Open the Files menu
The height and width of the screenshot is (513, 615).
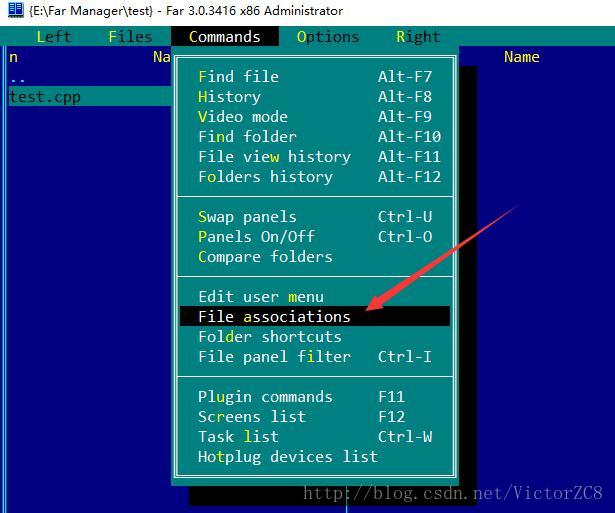click(x=130, y=36)
